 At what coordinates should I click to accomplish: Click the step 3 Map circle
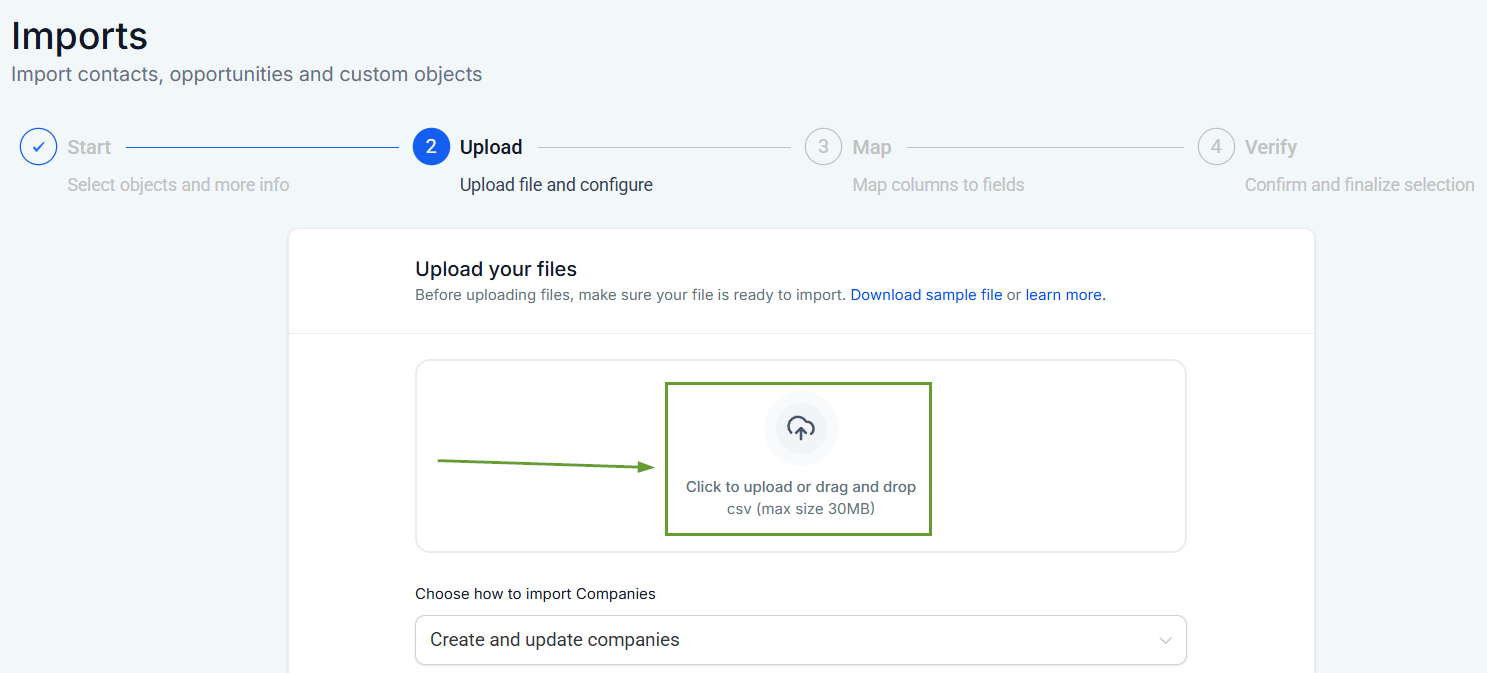click(823, 147)
